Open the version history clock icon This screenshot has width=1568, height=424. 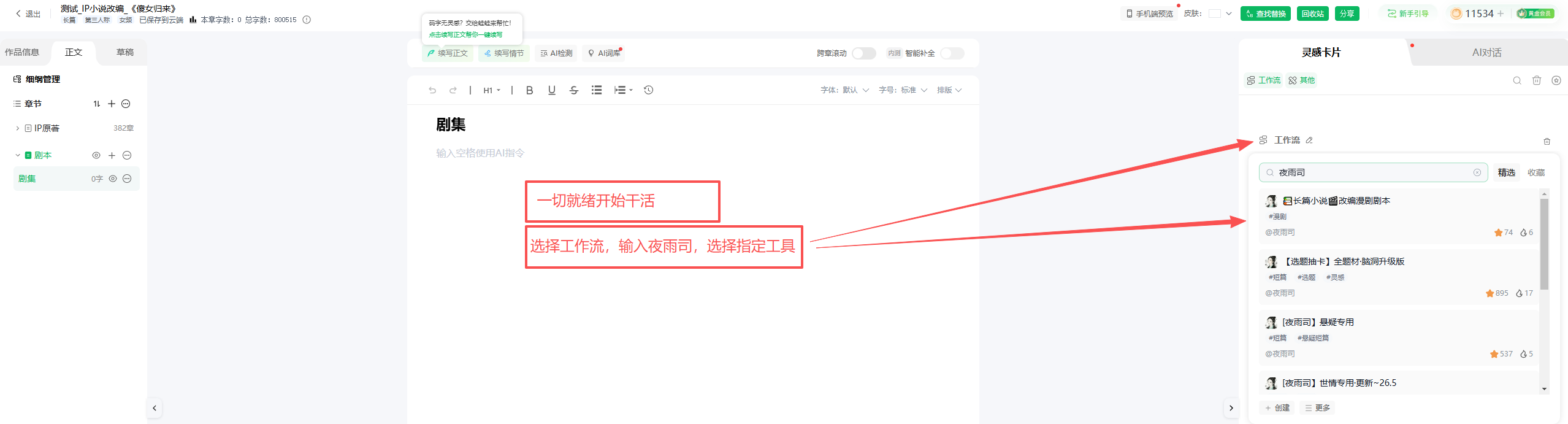pos(649,90)
